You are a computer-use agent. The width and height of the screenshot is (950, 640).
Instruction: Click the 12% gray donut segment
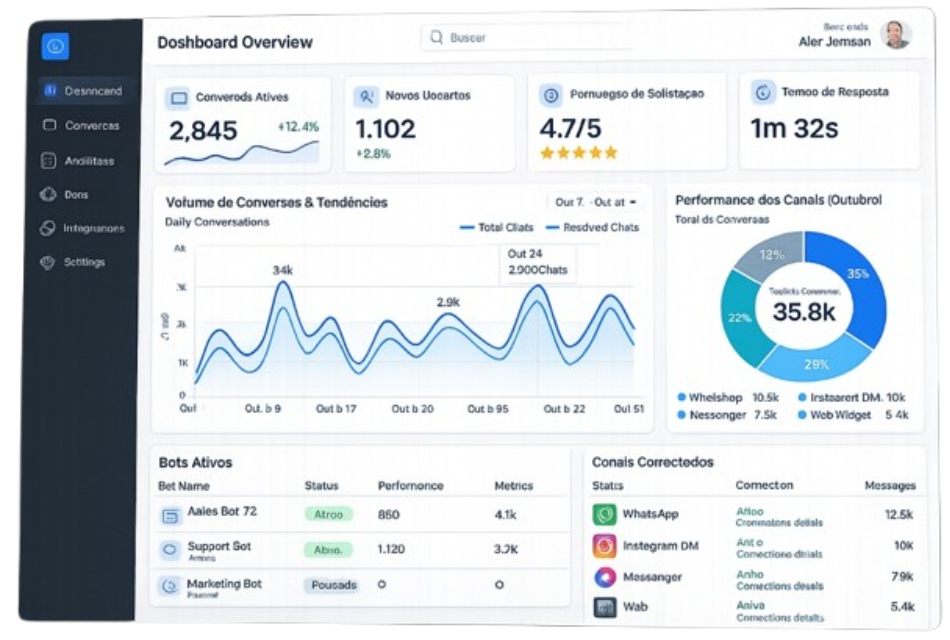[772, 255]
